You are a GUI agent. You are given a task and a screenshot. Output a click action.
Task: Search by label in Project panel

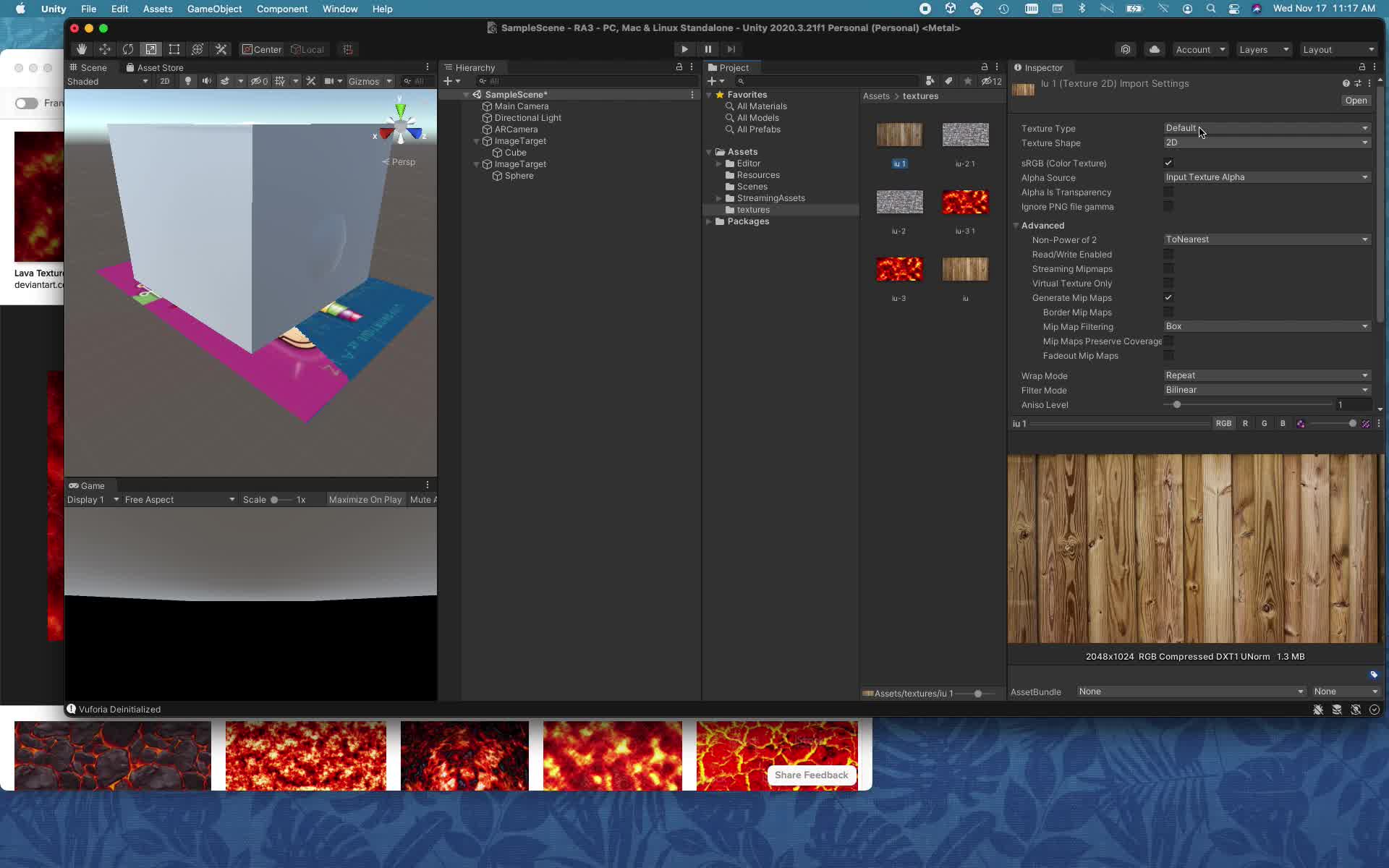click(x=948, y=81)
